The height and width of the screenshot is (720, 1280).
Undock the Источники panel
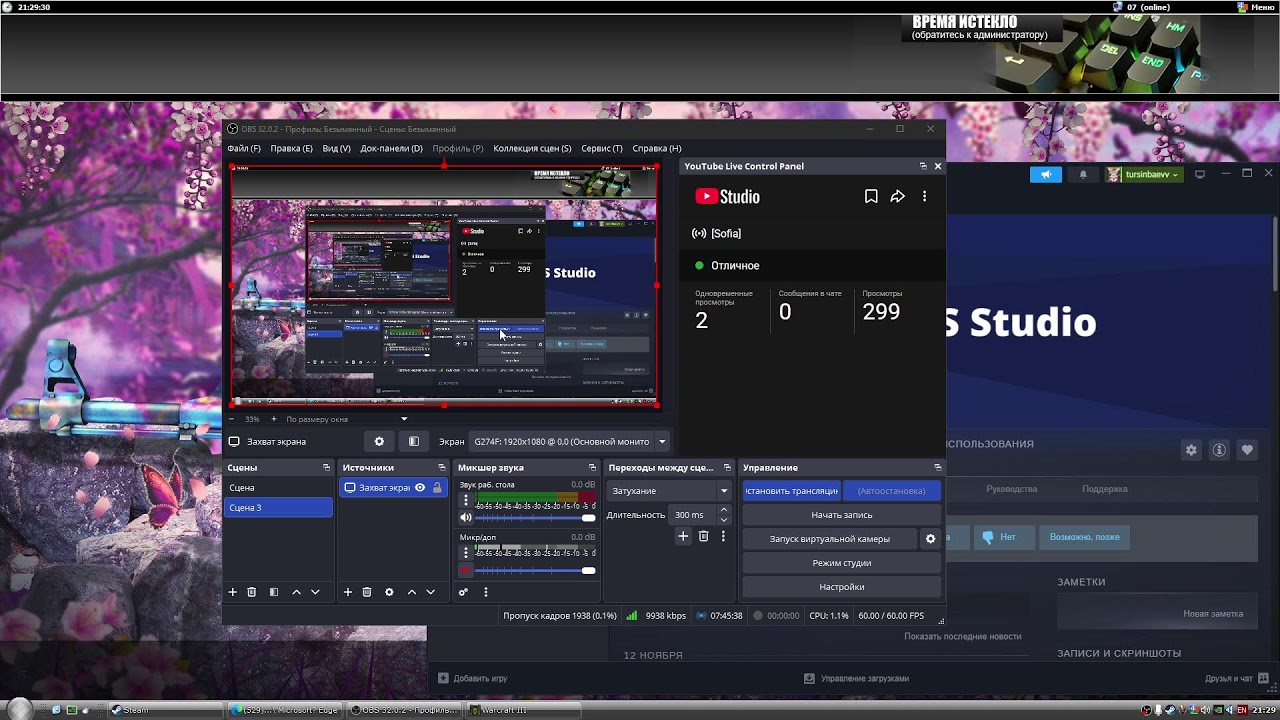(442, 468)
